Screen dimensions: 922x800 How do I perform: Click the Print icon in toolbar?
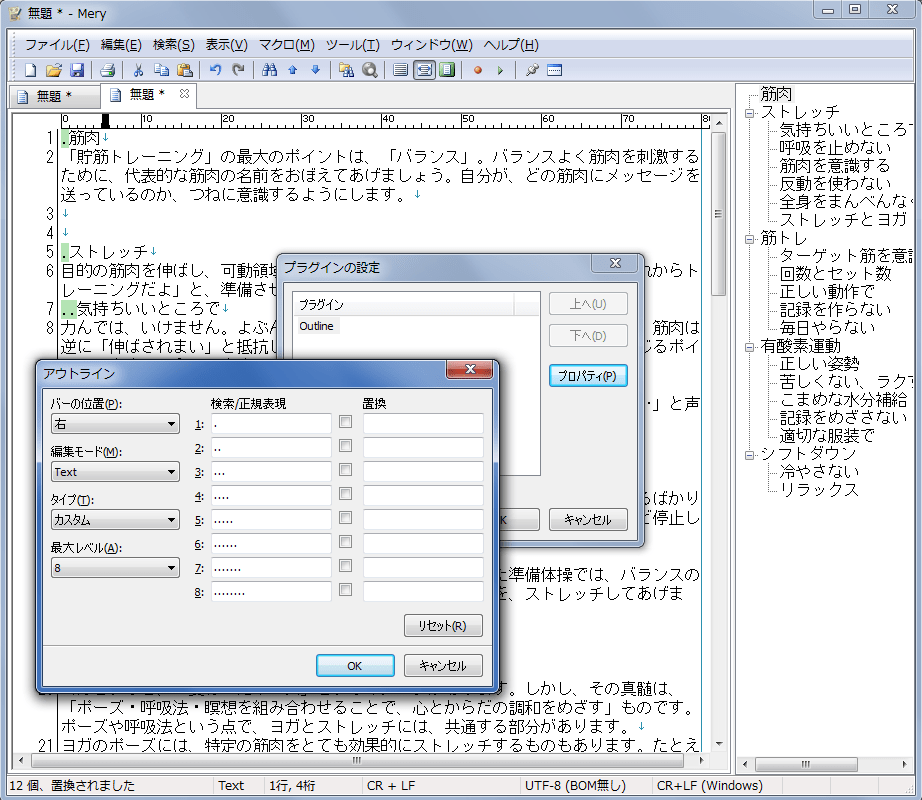[107, 70]
